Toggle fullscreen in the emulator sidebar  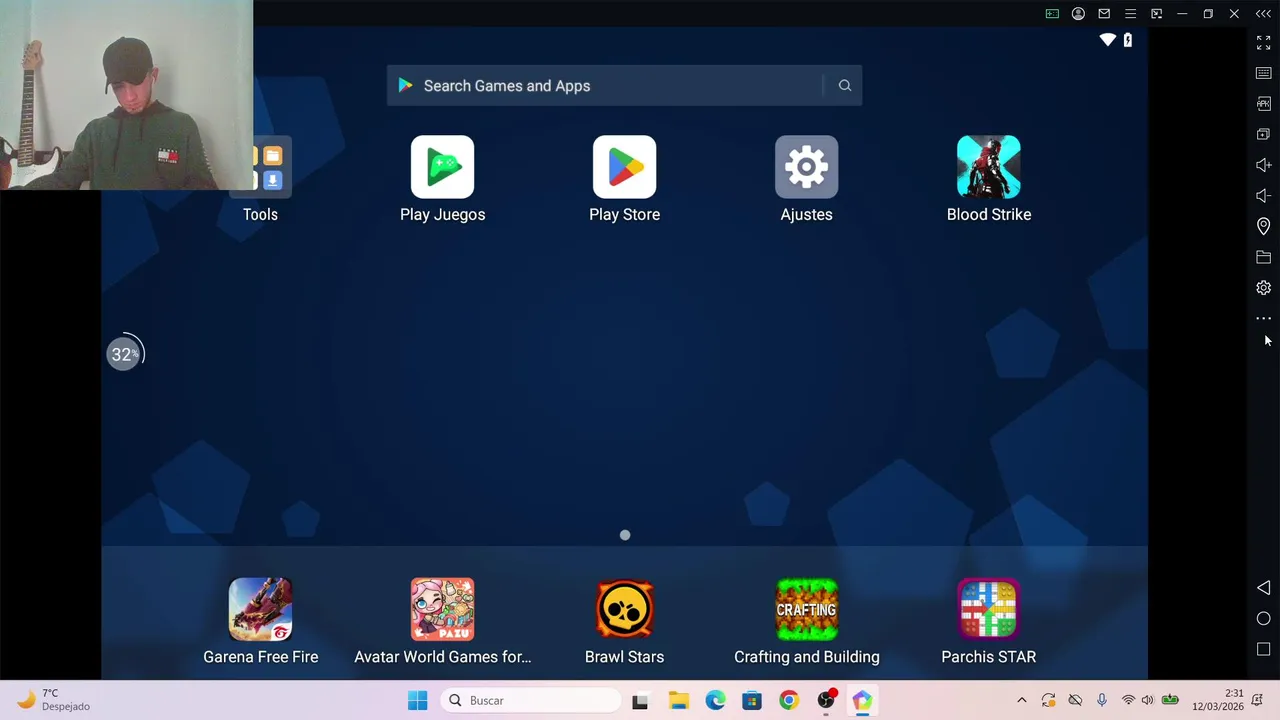tap(1263, 43)
